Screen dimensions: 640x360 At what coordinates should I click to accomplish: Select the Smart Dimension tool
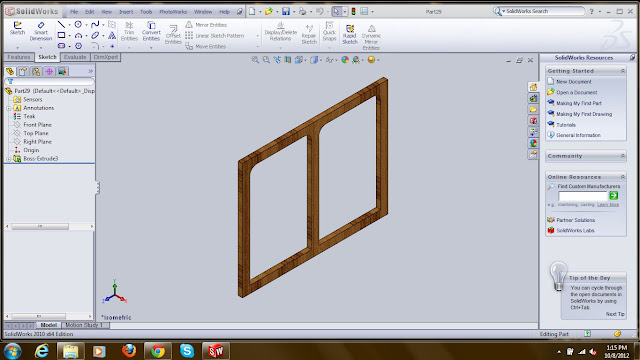coord(41,31)
